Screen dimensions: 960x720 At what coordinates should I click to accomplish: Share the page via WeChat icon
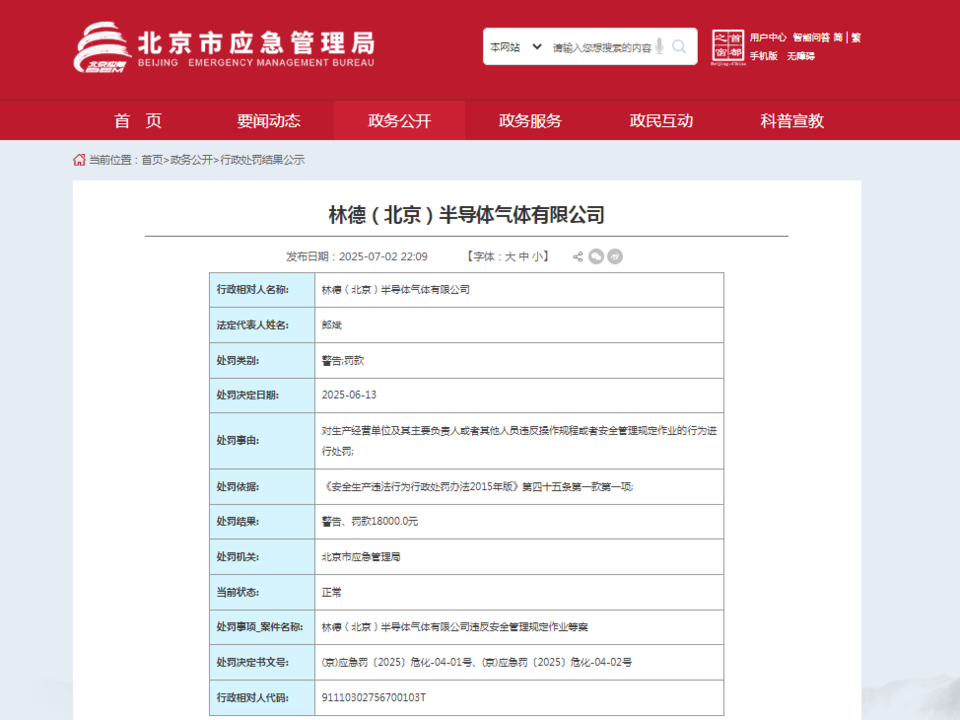click(x=596, y=257)
